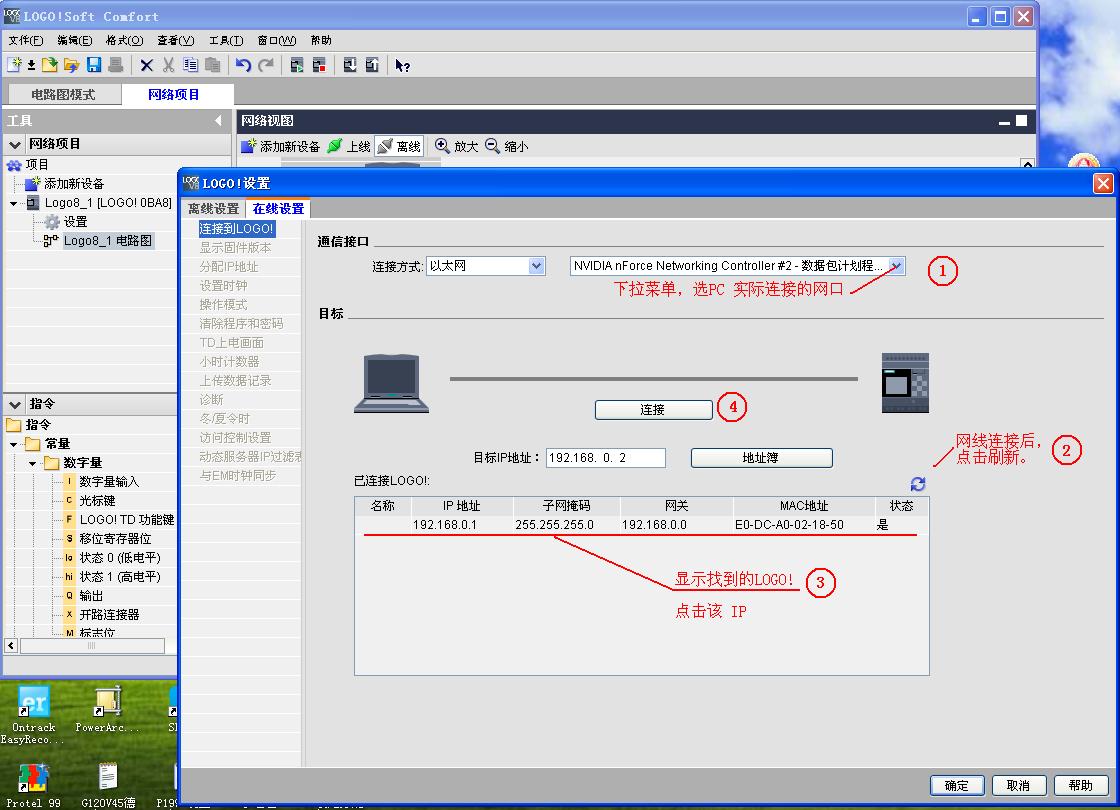Click the instruction tree horizontal scrollbar
The image size is (1120, 810).
pyautogui.click(x=91, y=646)
